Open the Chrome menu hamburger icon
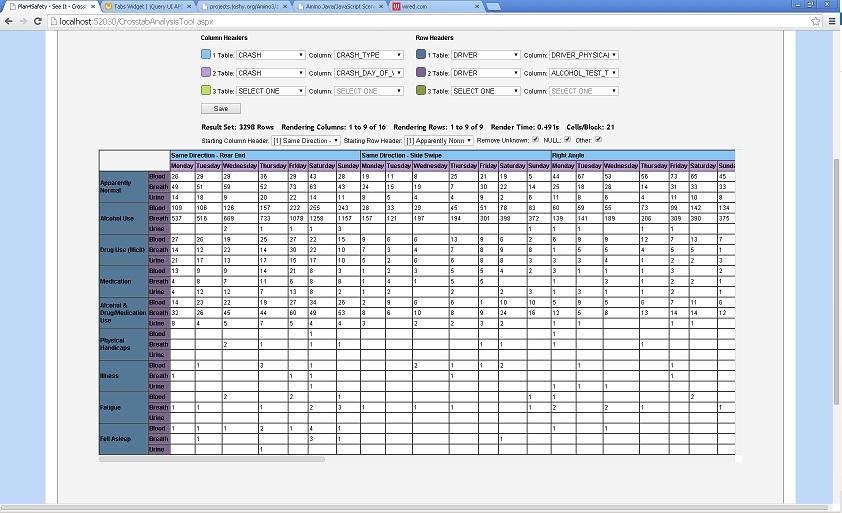 832,21
